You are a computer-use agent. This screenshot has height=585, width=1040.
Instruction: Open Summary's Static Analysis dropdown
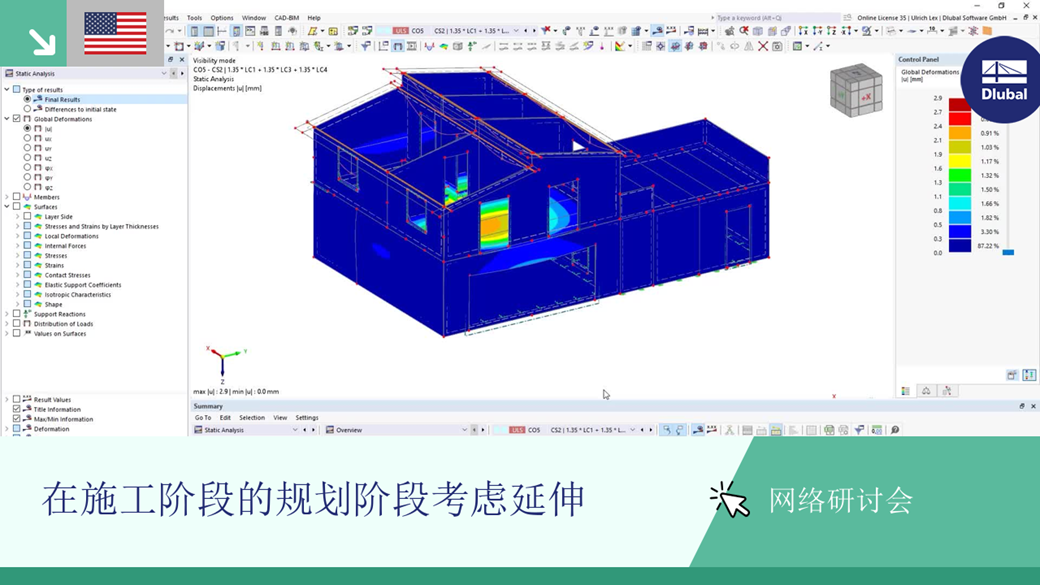tap(294, 430)
